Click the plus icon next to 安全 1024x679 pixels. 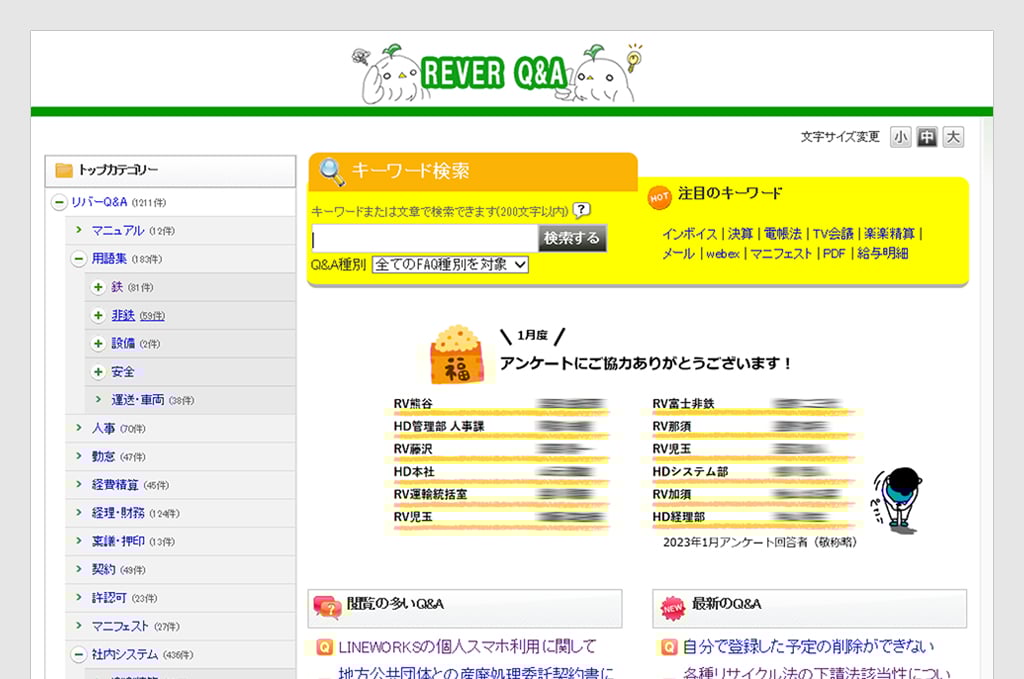click(x=98, y=372)
